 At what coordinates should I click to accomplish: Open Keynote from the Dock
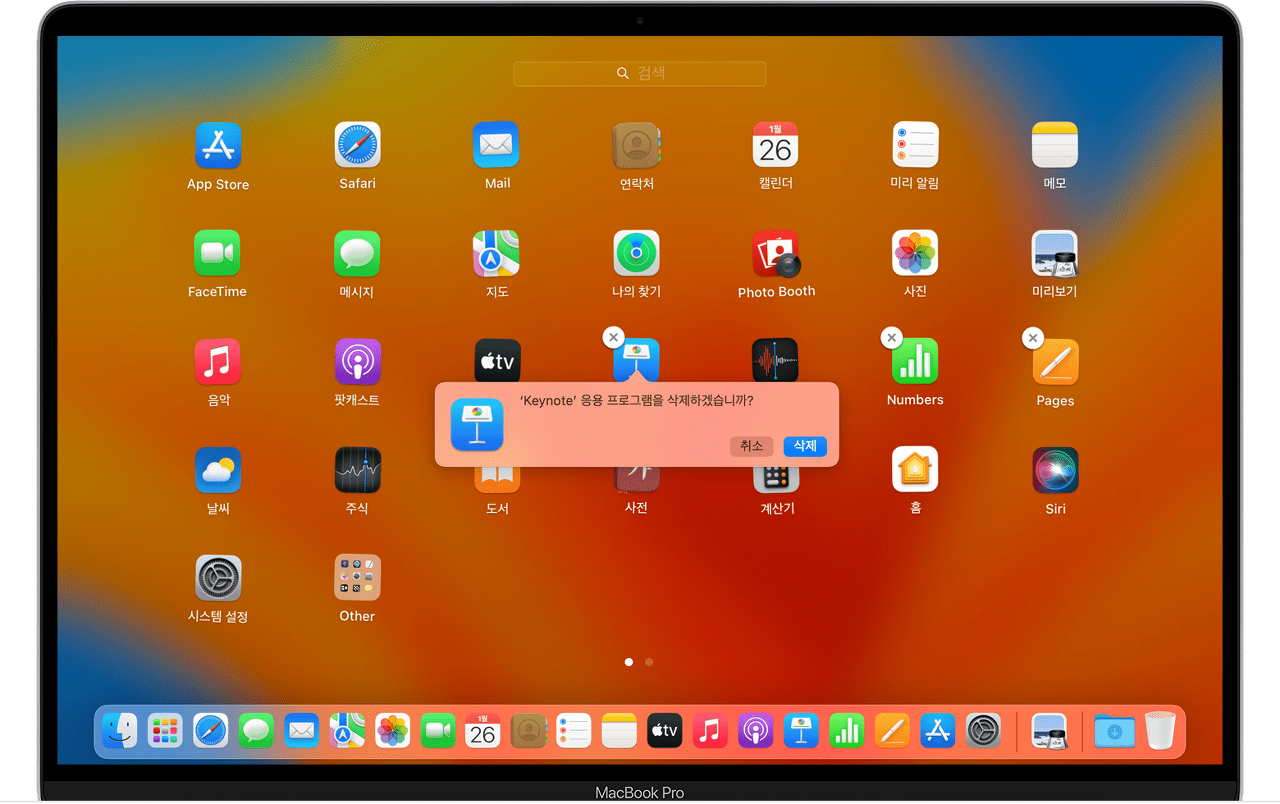click(x=801, y=730)
